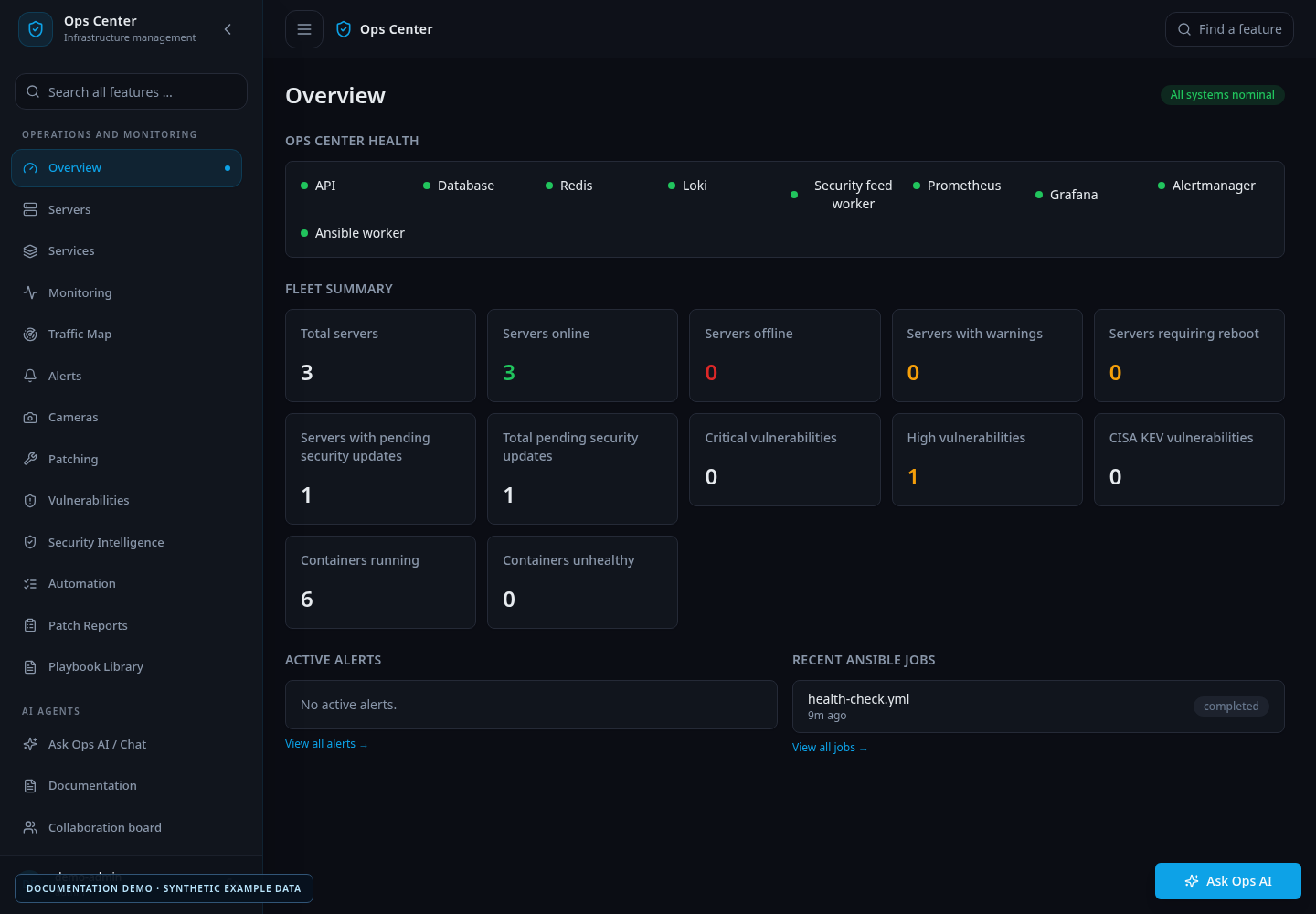Select Security Intelligence
The image size is (1316, 914).
(126, 542)
